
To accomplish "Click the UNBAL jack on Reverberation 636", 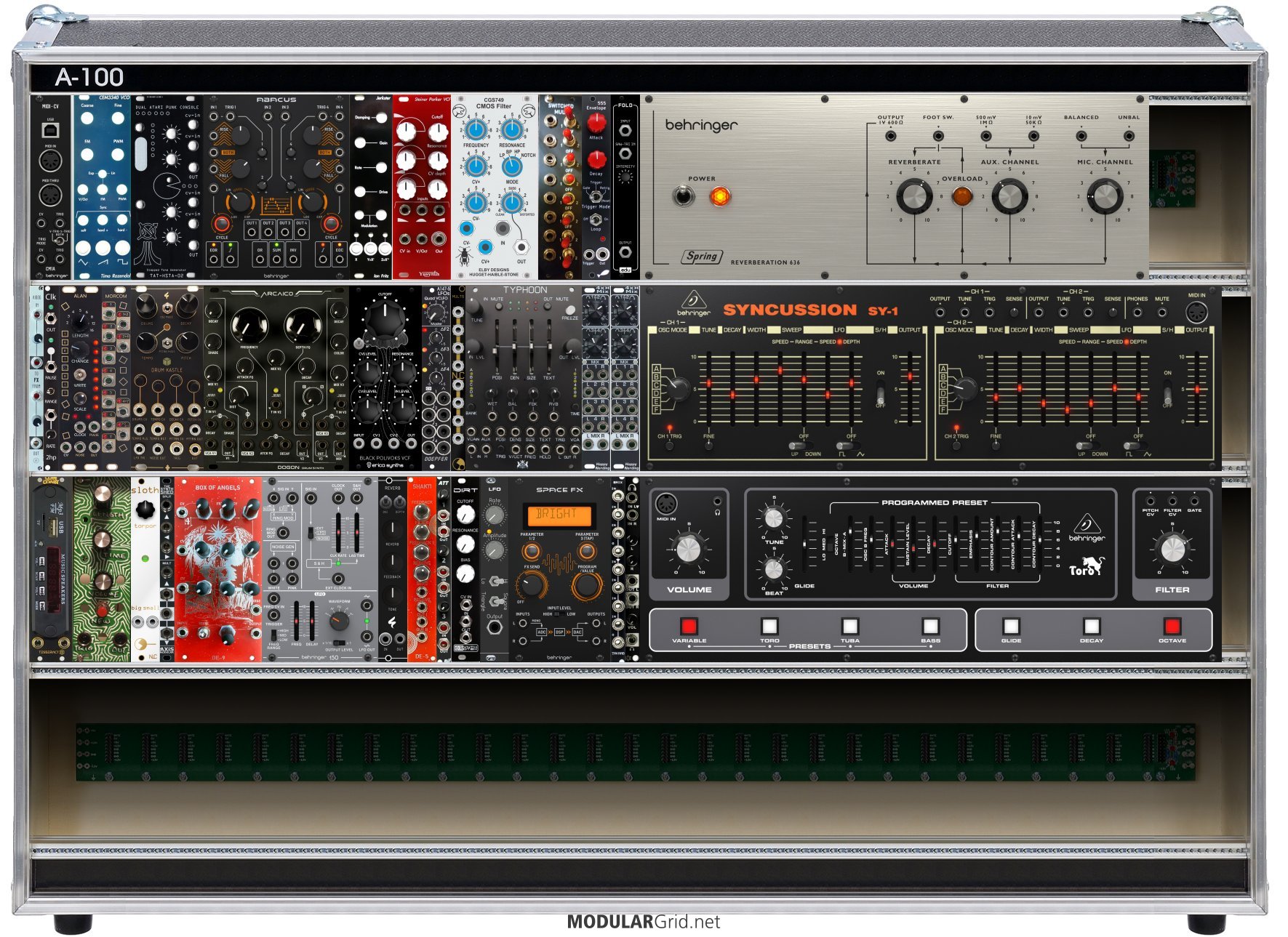I will point(1129,136).
